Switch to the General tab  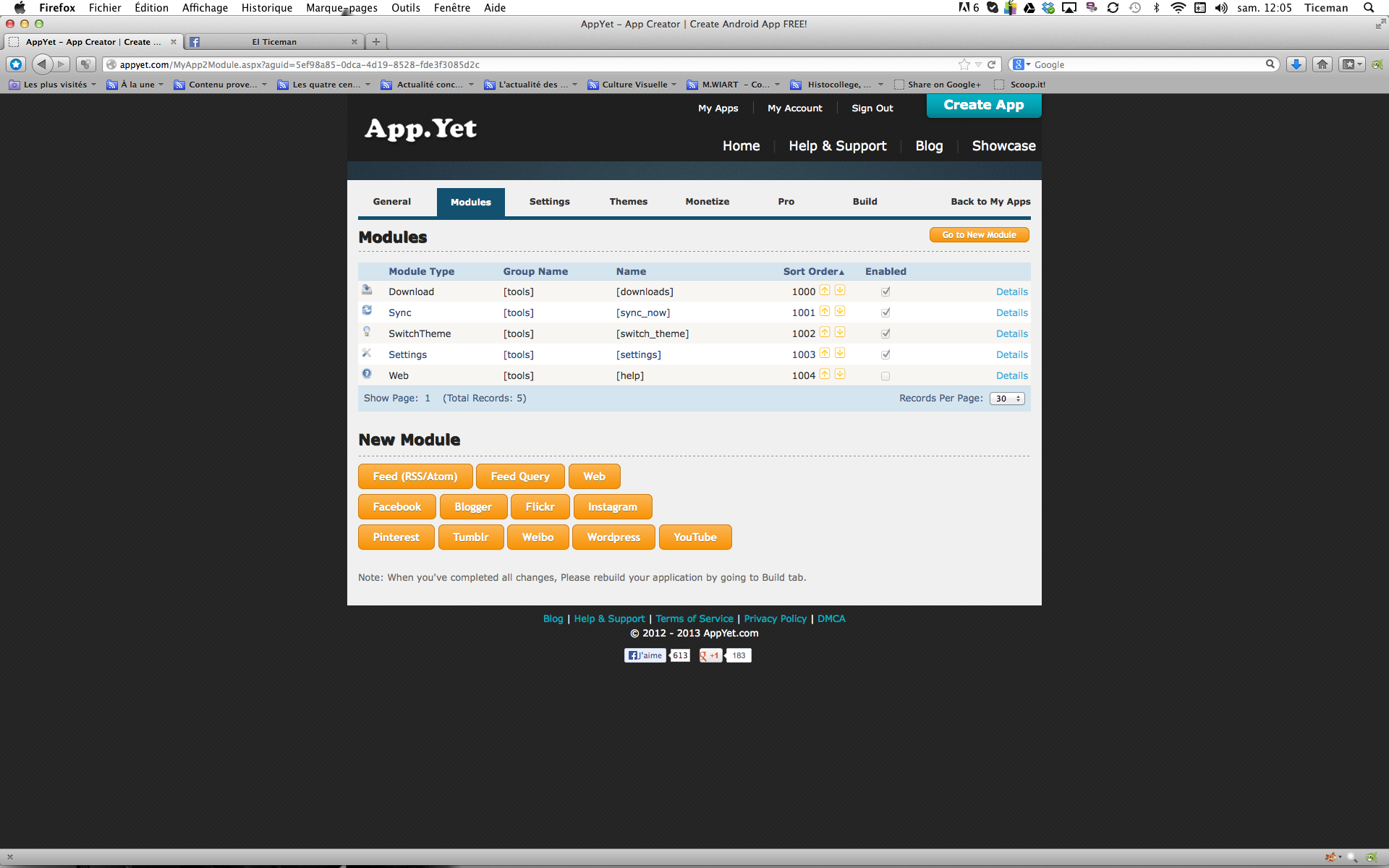point(392,202)
